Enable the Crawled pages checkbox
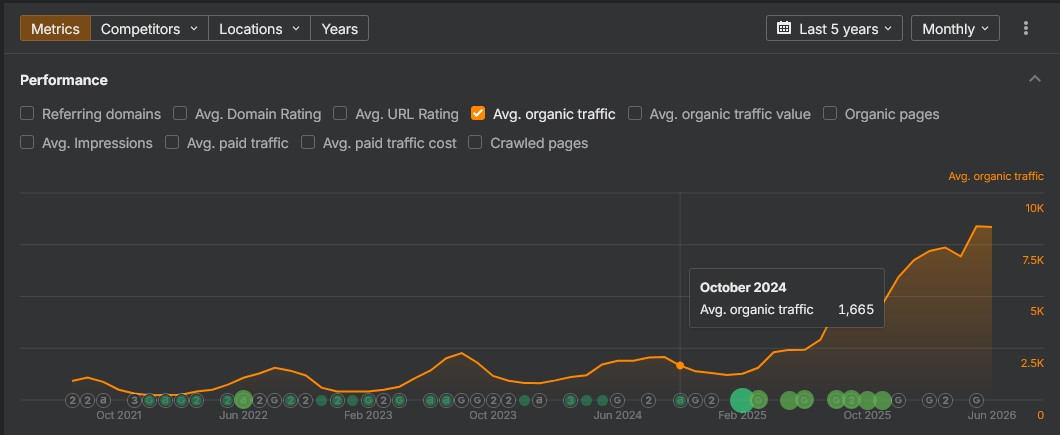Image resolution: width=1060 pixels, height=435 pixels. click(x=475, y=142)
